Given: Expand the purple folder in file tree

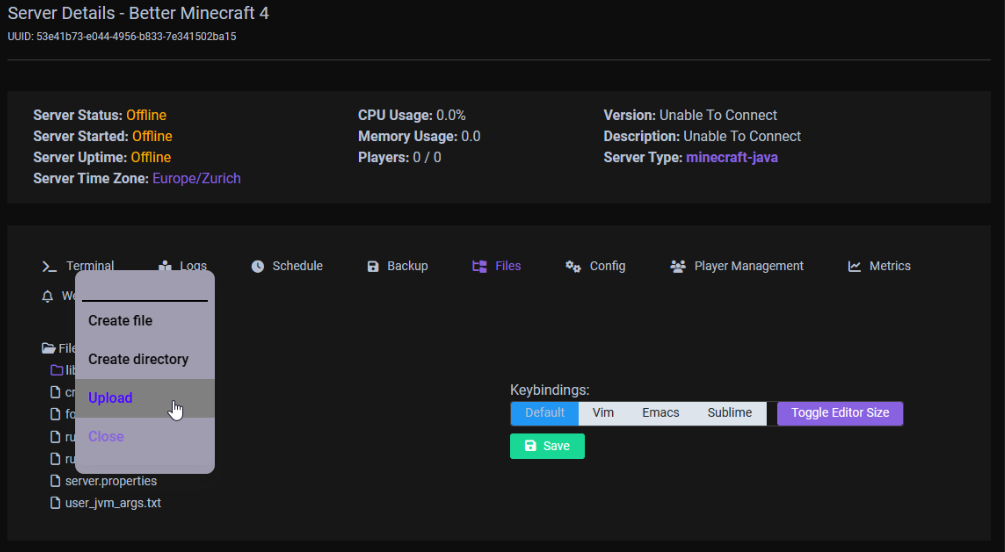Looking at the screenshot, I should [x=57, y=370].
